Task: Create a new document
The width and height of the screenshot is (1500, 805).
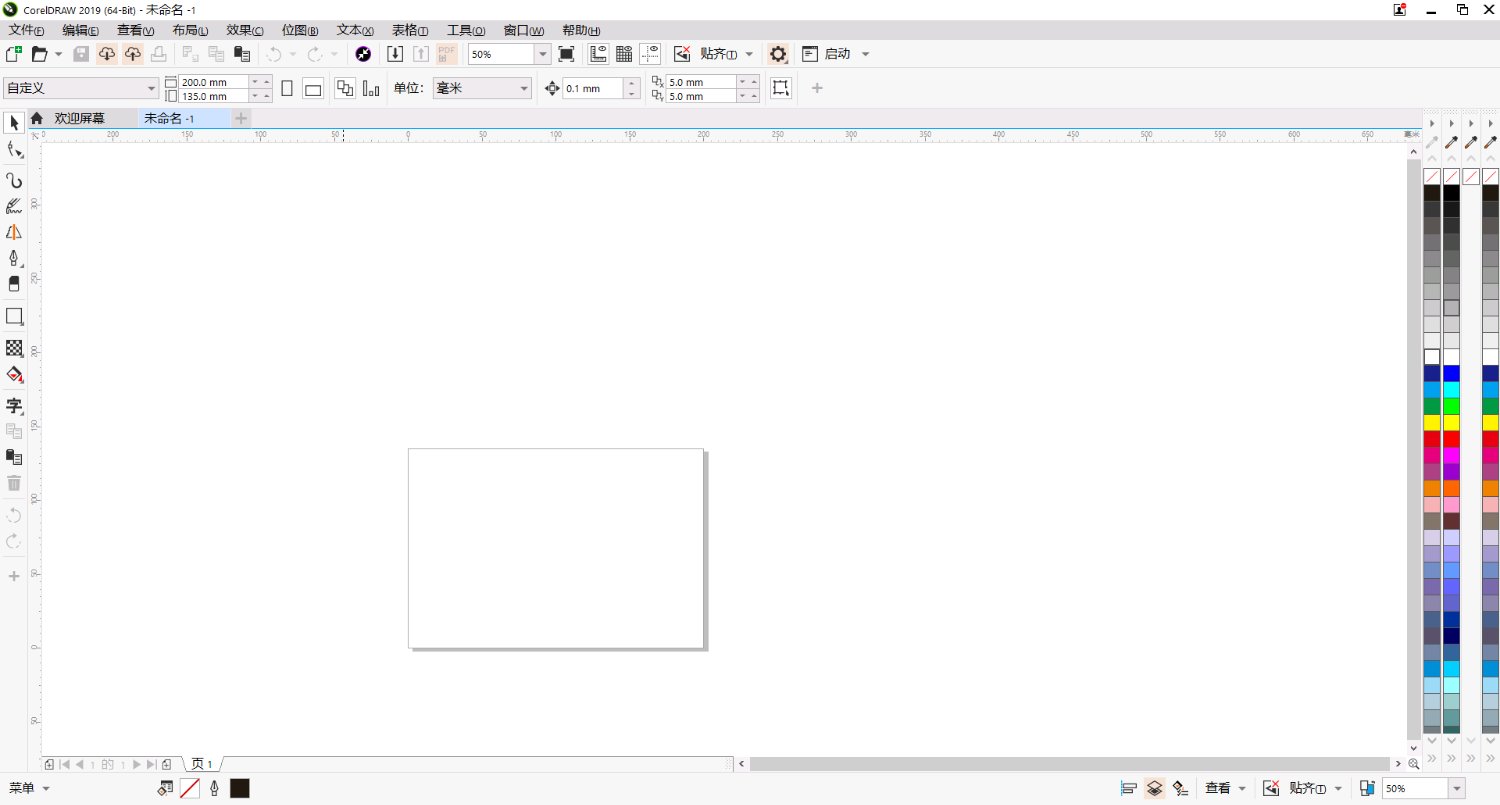Action: tap(14, 54)
